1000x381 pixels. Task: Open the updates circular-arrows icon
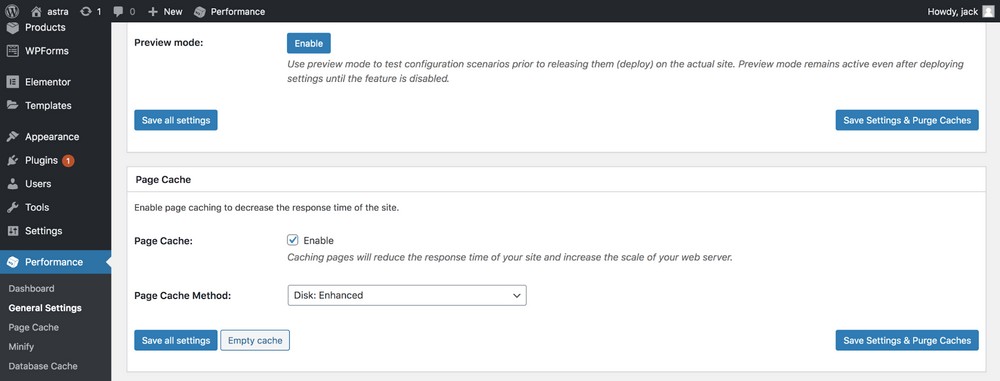(85, 11)
